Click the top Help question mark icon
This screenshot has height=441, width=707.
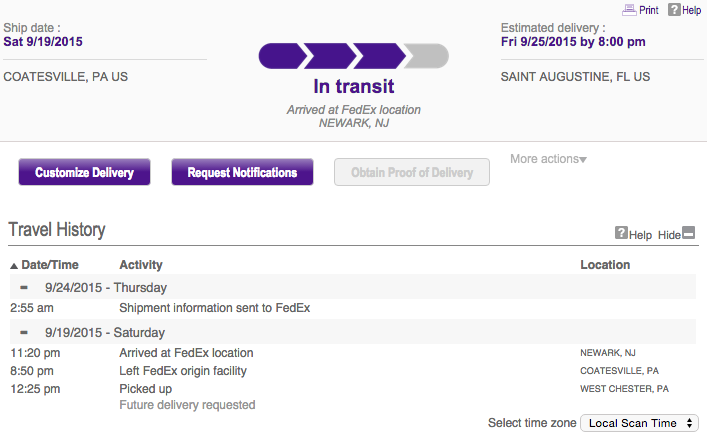[674, 9]
